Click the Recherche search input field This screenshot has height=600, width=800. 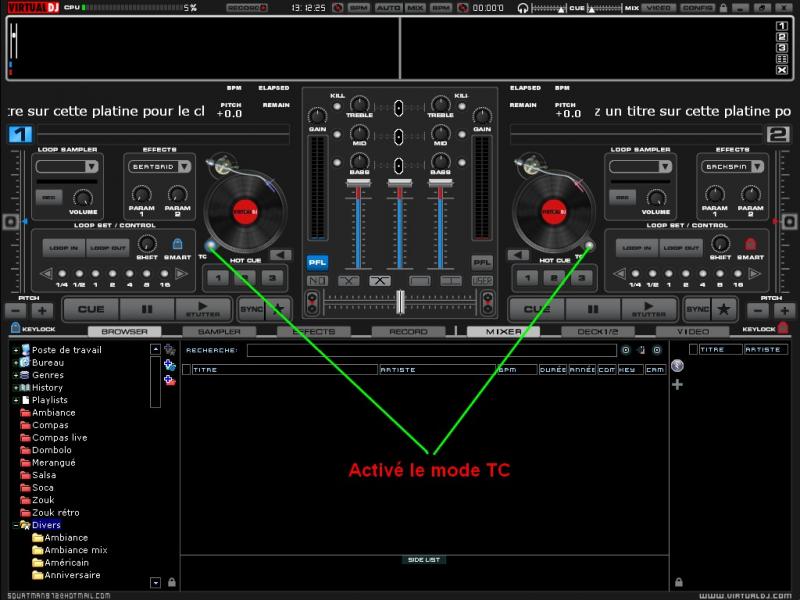pyautogui.click(x=431, y=350)
